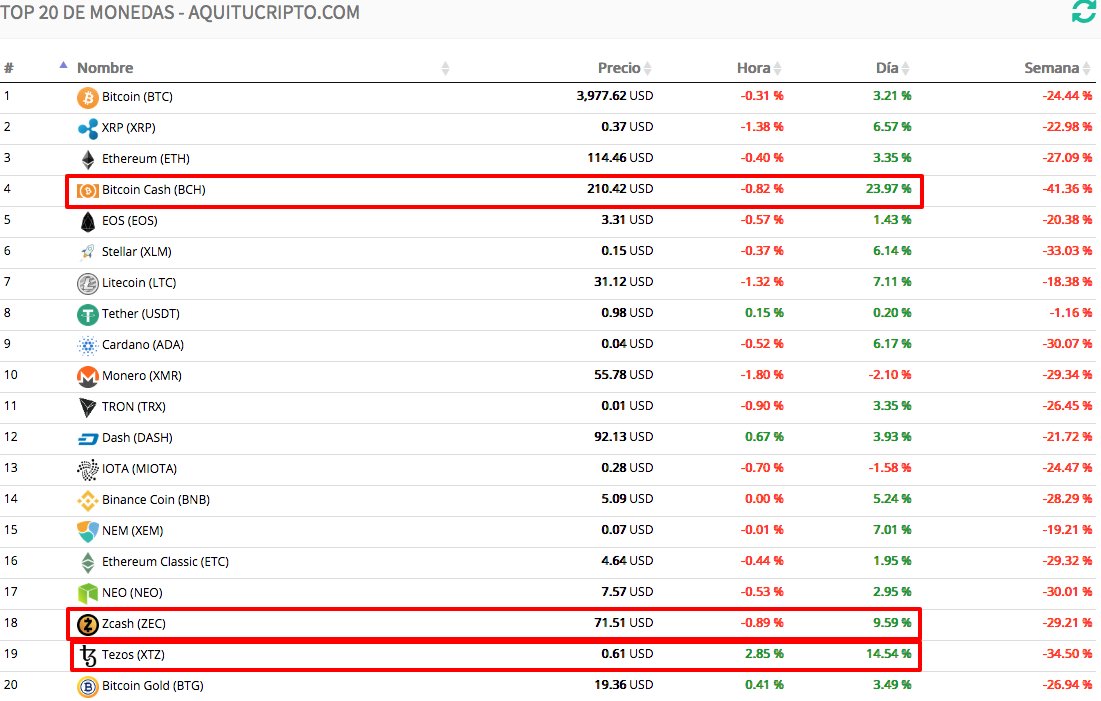Open the Tezos (XTZ) name link
1101x701 pixels.
coord(133,655)
